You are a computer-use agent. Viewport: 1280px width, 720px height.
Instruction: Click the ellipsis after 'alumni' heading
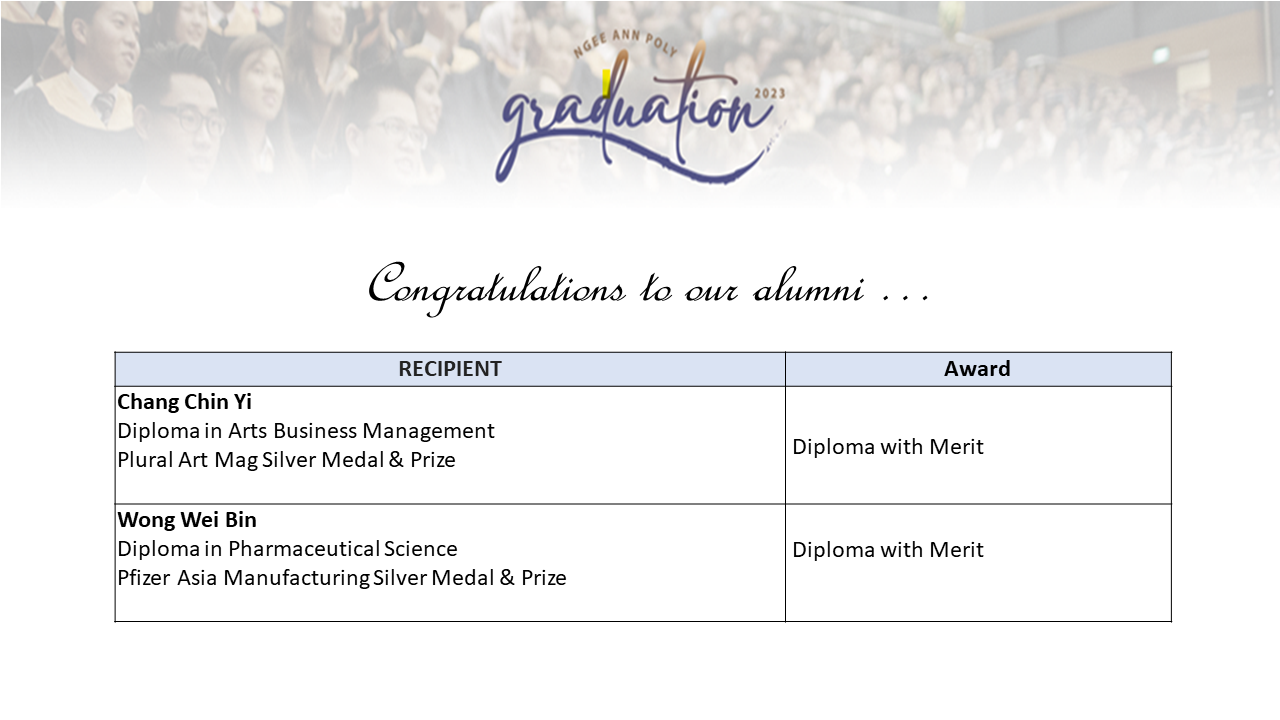[x=908, y=298]
